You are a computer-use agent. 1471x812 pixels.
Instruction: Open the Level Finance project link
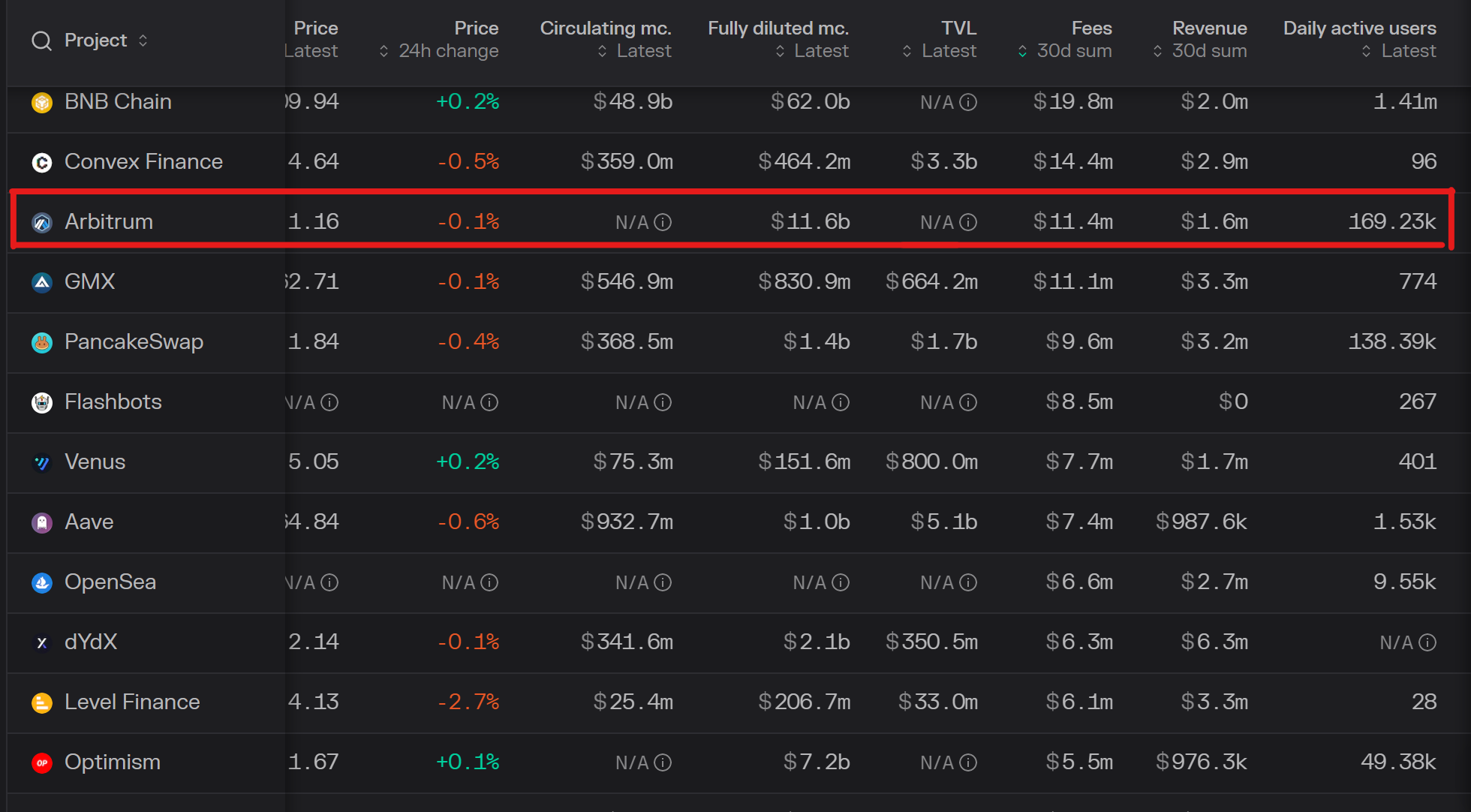point(132,702)
